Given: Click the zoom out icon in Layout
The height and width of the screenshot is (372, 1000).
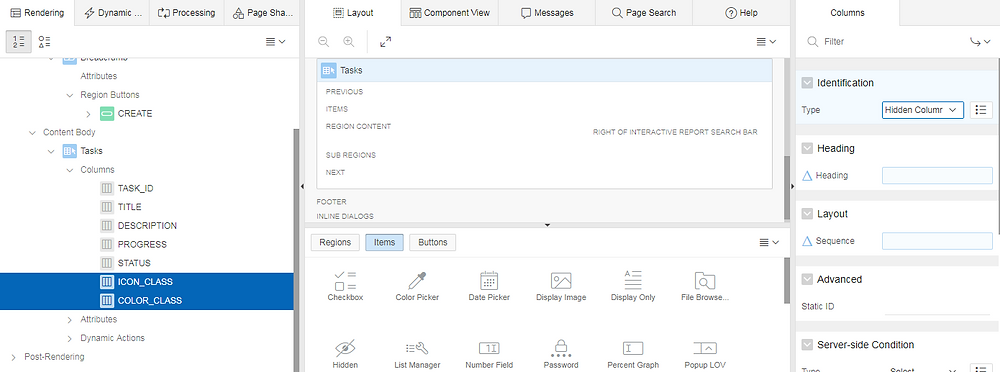Looking at the screenshot, I should click(x=324, y=41).
